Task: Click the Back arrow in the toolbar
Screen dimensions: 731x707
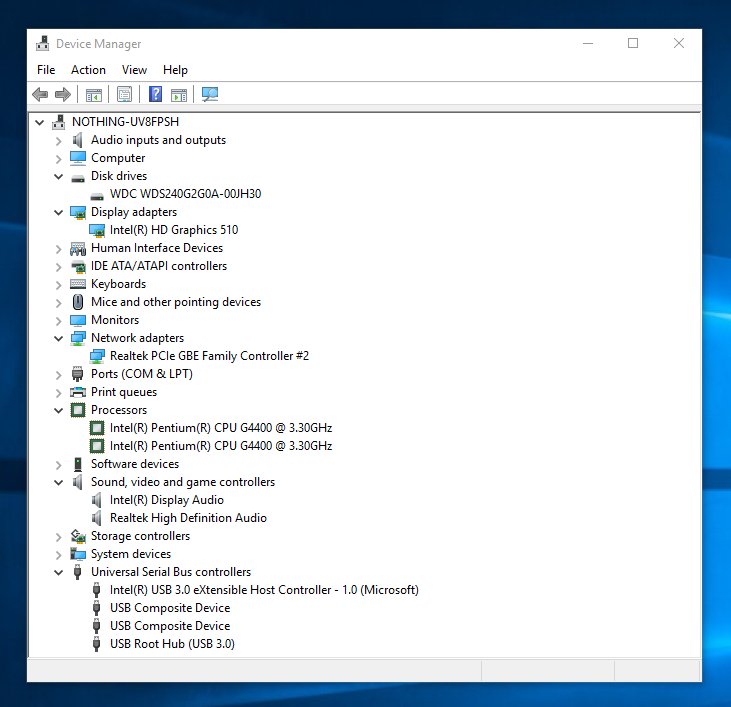Action: coord(40,94)
